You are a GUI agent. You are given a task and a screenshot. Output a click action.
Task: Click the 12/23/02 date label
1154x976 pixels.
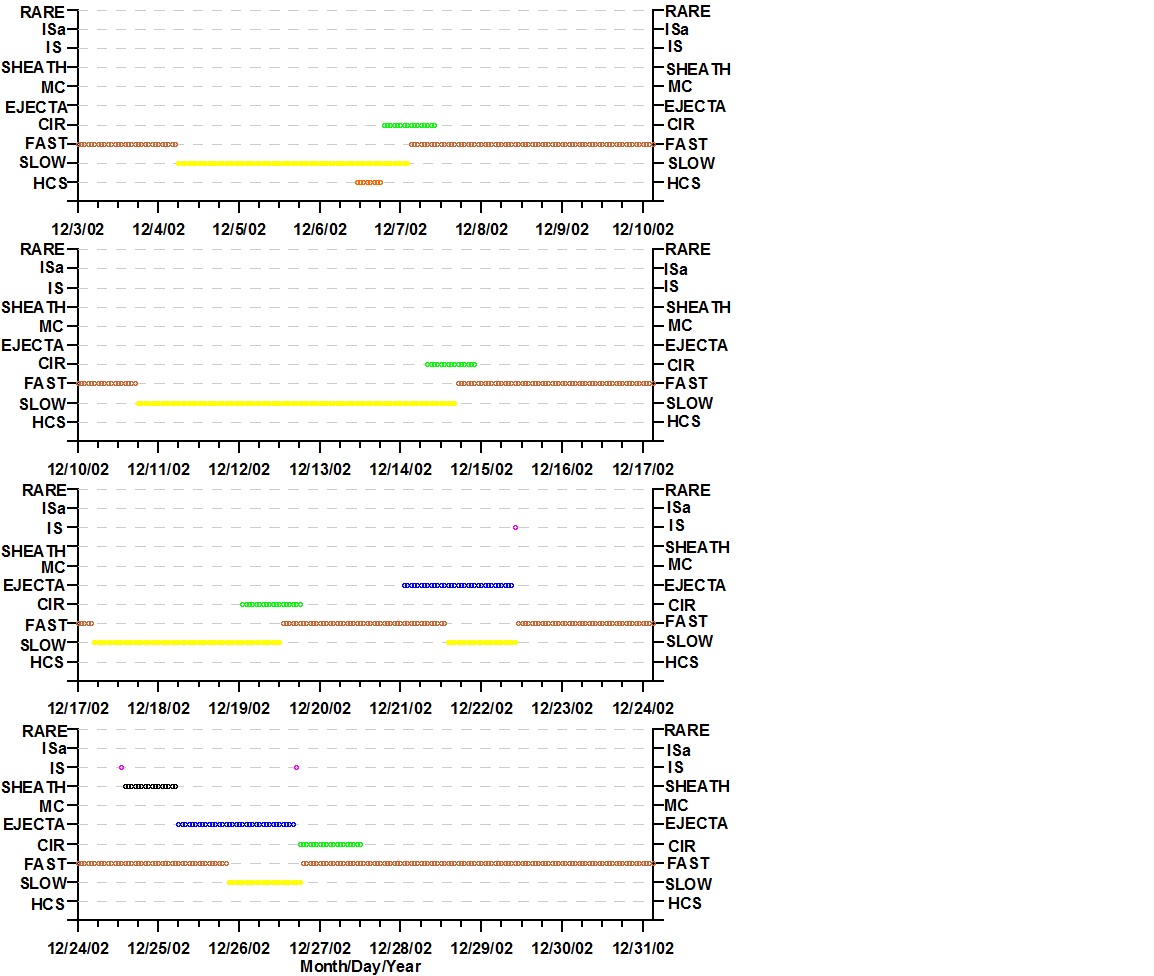[x=562, y=709]
